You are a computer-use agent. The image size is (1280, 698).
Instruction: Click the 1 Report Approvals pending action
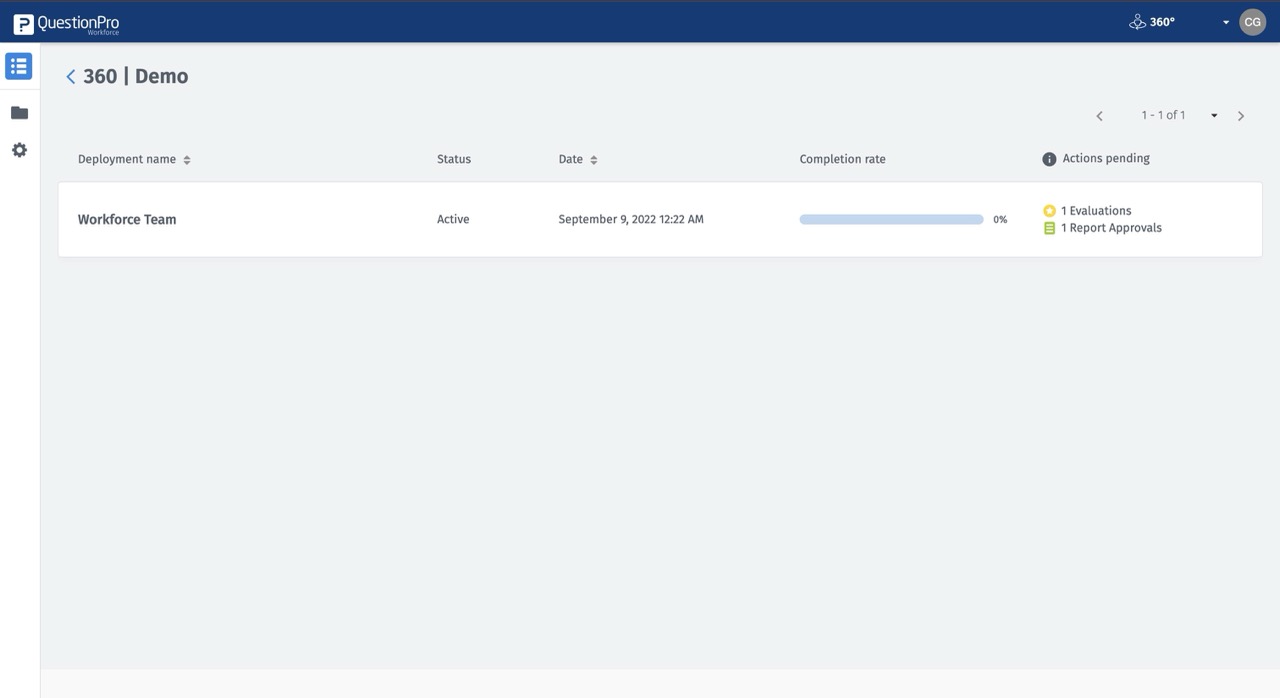tap(1111, 227)
